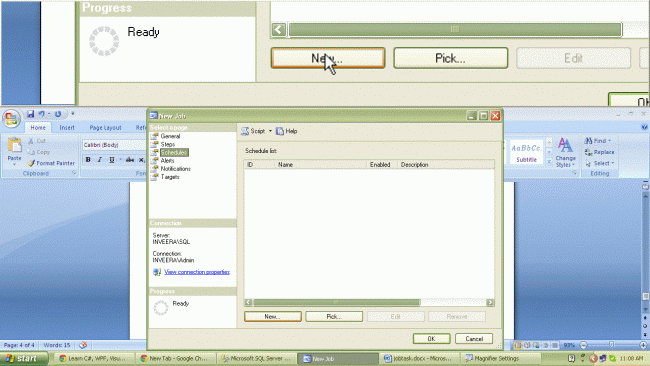Open the Underline style dropdown arrow
The height and width of the screenshot is (366, 650).
[x=121, y=160]
